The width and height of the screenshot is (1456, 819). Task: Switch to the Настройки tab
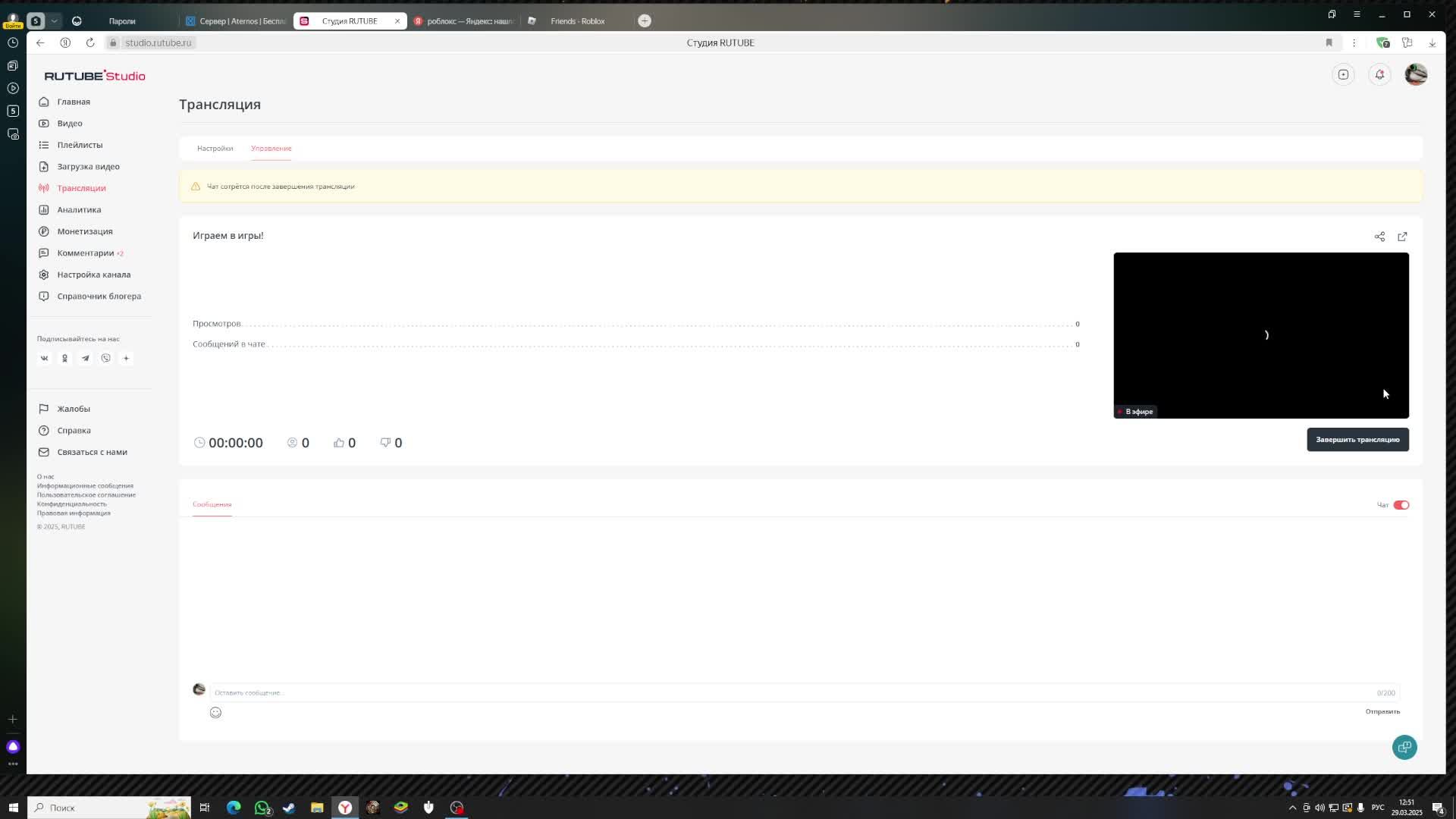215,148
